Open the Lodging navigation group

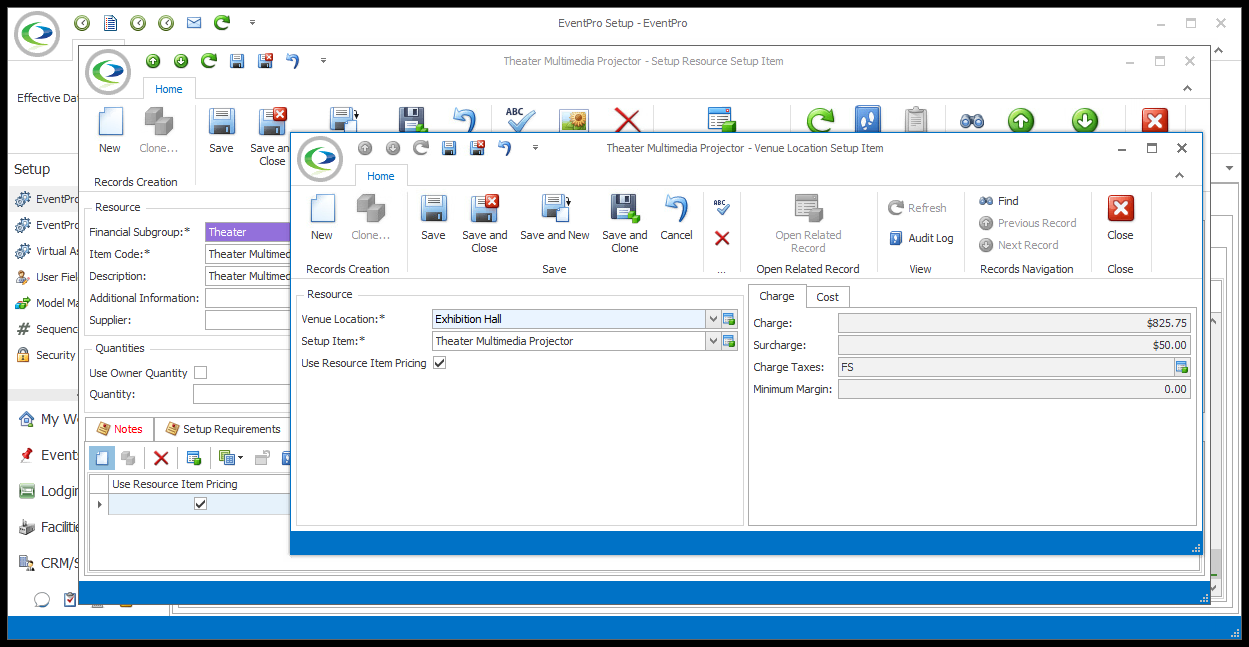pyautogui.click(x=48, y=491)
